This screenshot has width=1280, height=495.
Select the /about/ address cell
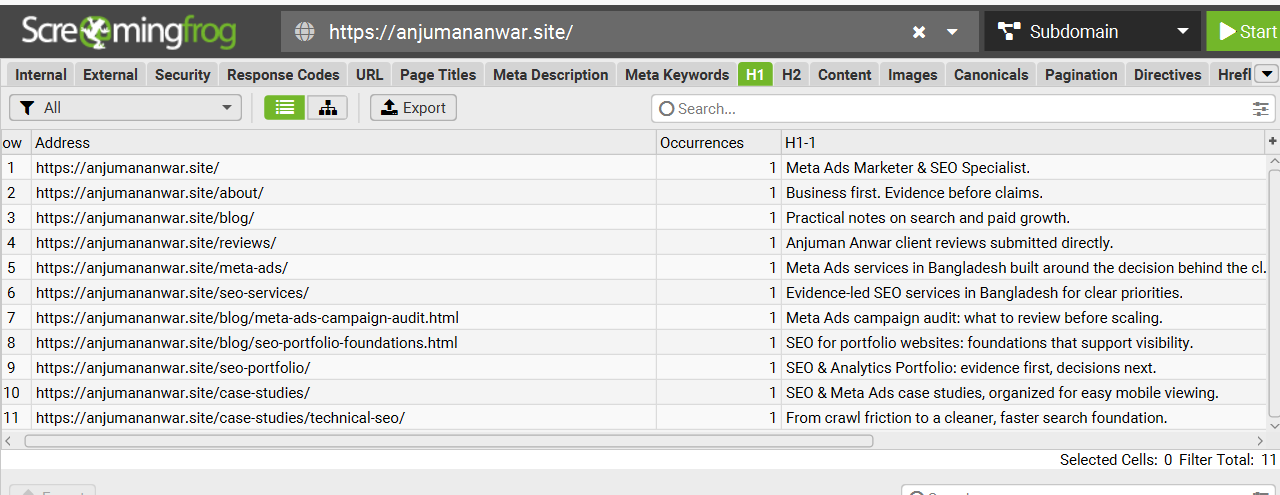coord(343,192)
